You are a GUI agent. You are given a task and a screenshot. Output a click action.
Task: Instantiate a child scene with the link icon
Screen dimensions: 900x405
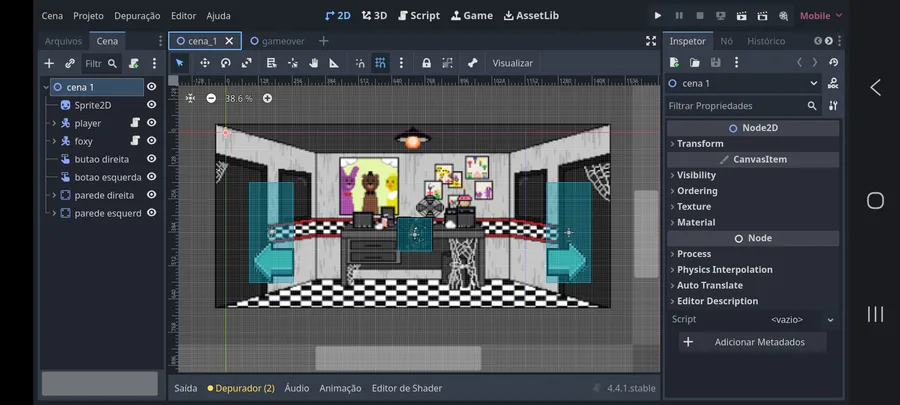[x=70, y=64]
